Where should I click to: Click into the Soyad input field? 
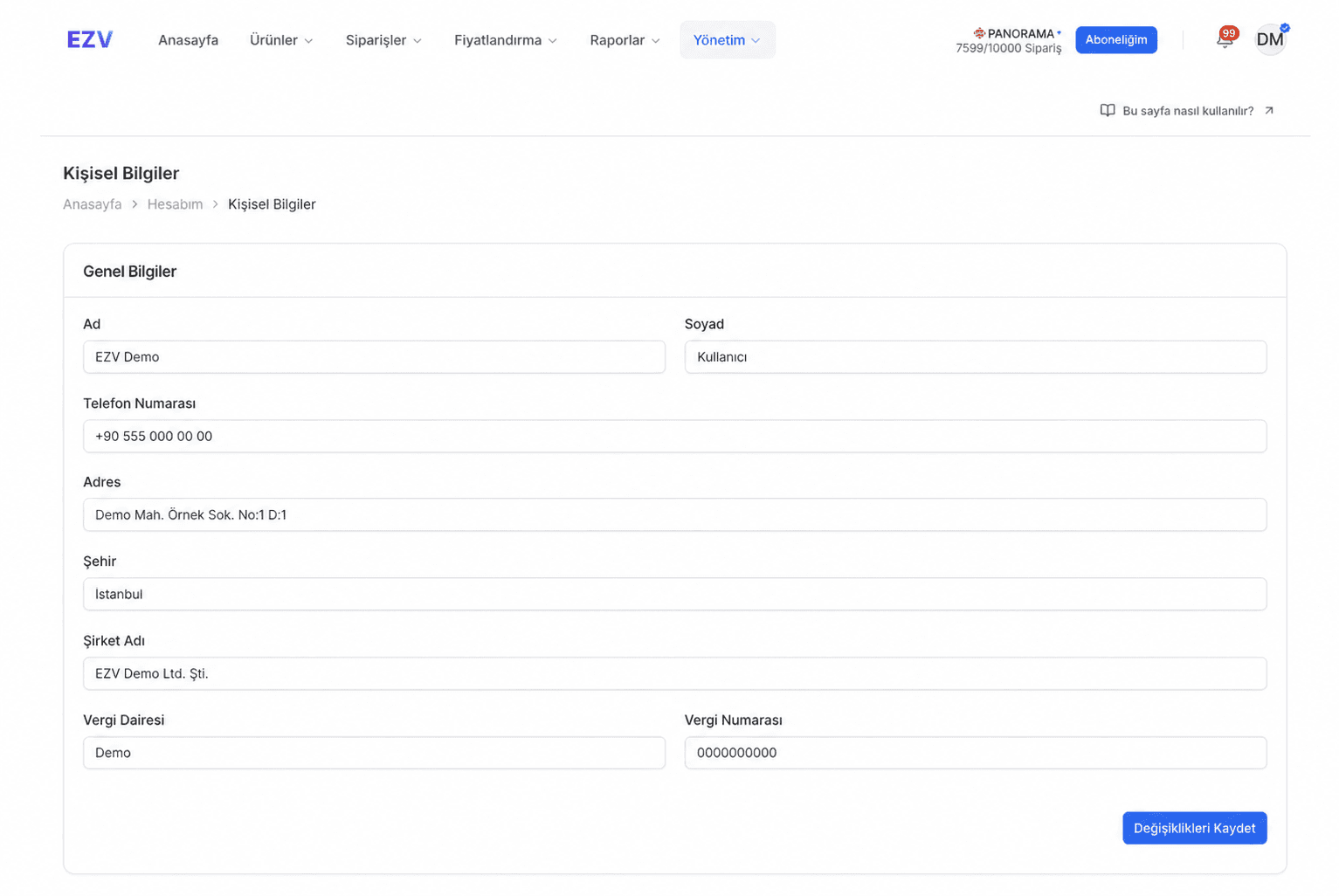point(976,356)
